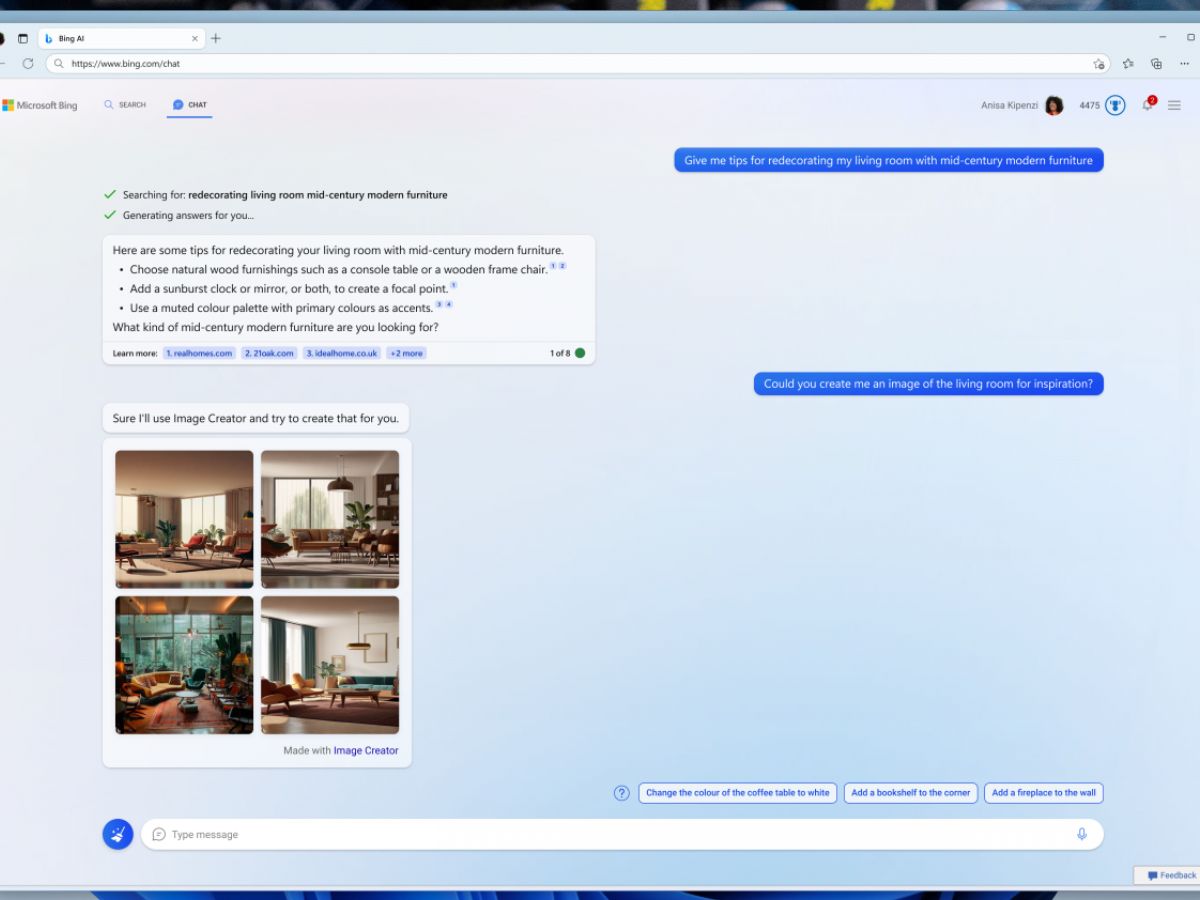
Task: Click the Microsoft Bing logo
Action: click(40, 105)
